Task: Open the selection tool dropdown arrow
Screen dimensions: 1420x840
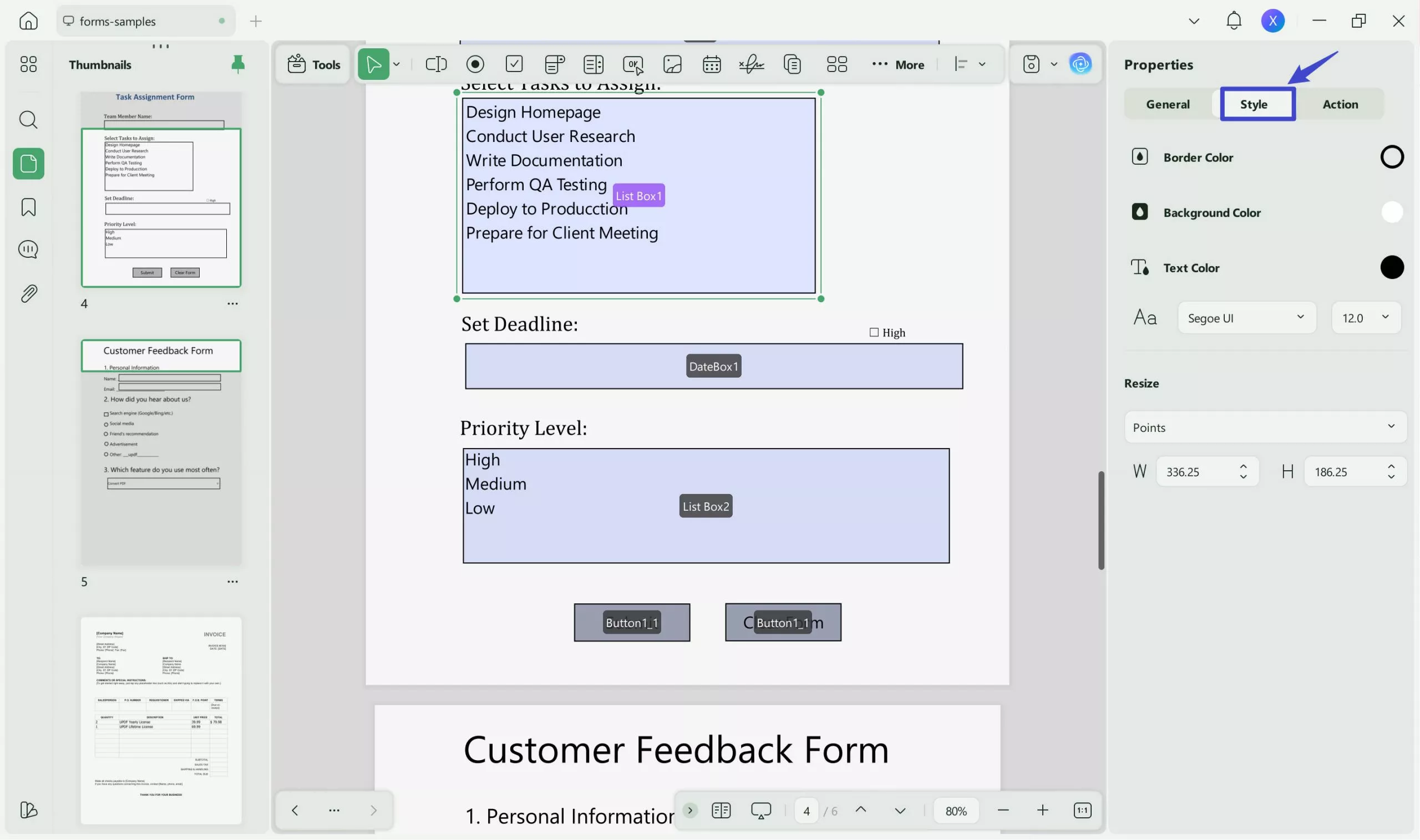Action: click(397, 64)
